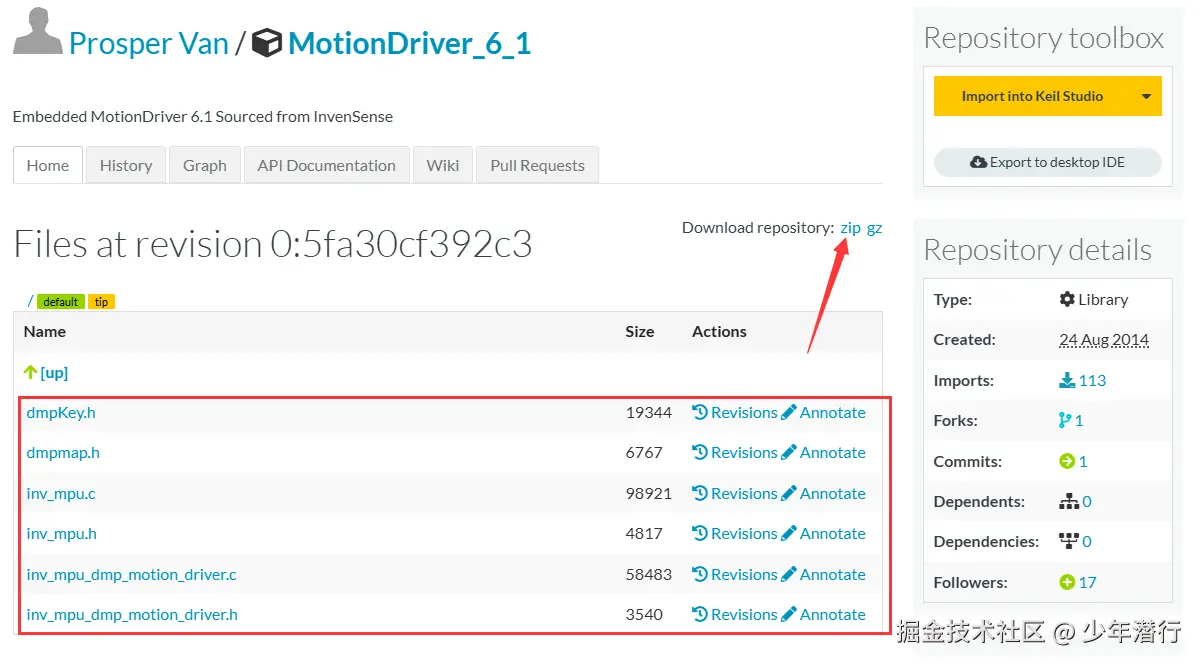
Task: Download repository as zip
Action: (x=850, y=228)
